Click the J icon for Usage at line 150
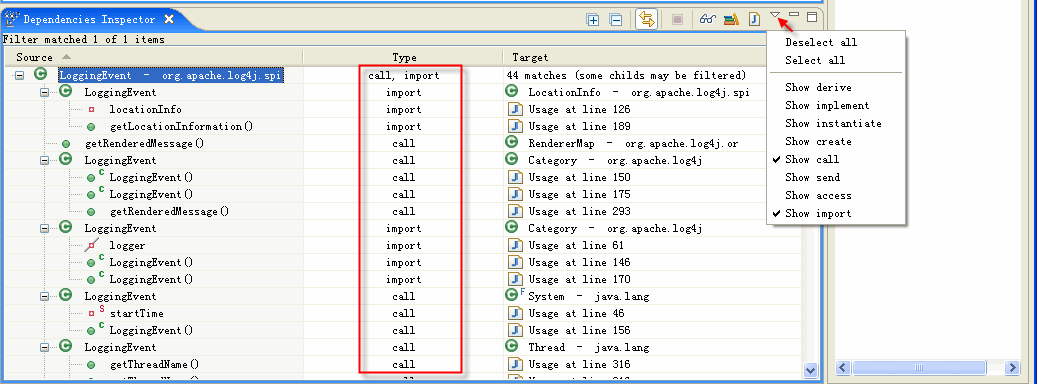1037x384 pixels. pyautogui.click(x=515, y=177)
